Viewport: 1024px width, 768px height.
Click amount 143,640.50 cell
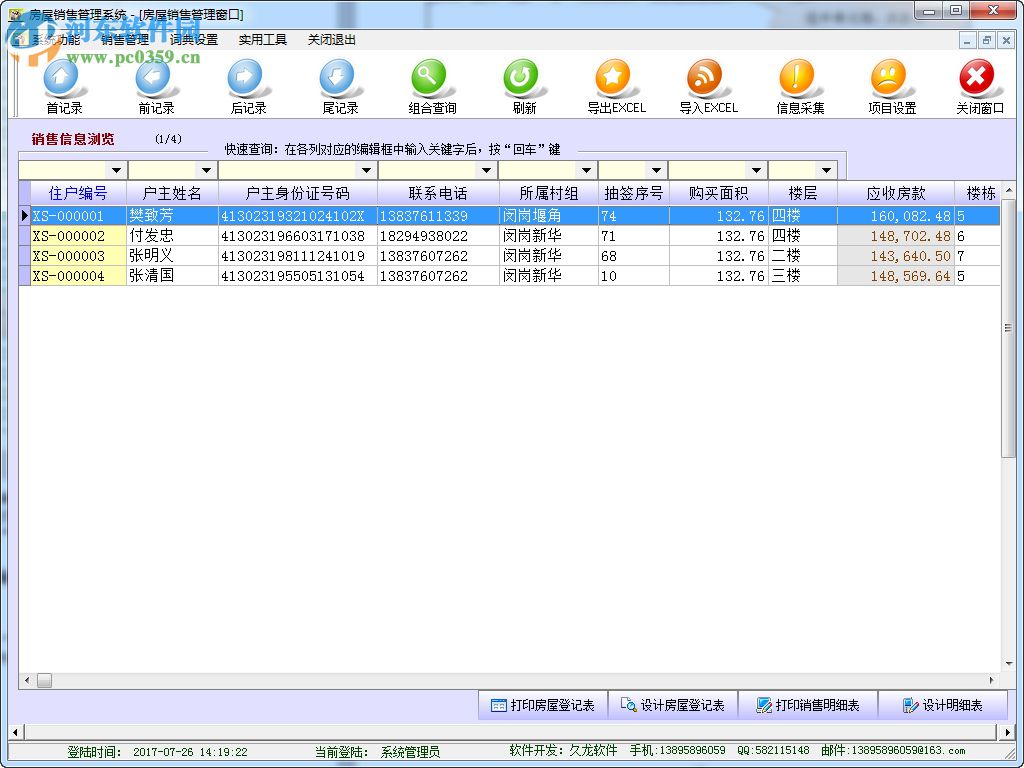[x=896, y=256]
